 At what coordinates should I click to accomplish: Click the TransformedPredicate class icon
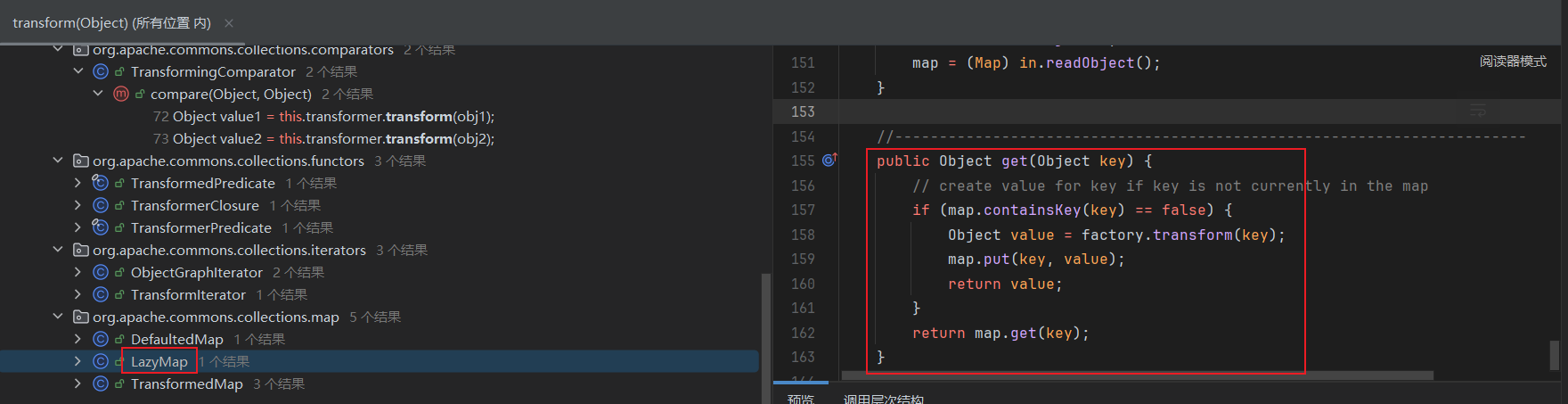(101, 183)
